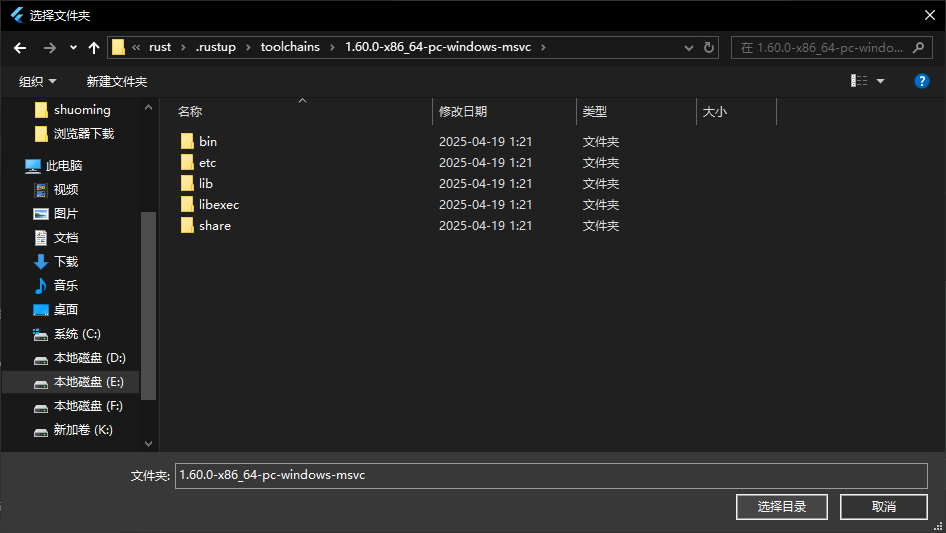Viewport: 946px width, 533px height.
Task: Open help with the question mark icon
Action: pyautogui.click(x=921, y=81)
